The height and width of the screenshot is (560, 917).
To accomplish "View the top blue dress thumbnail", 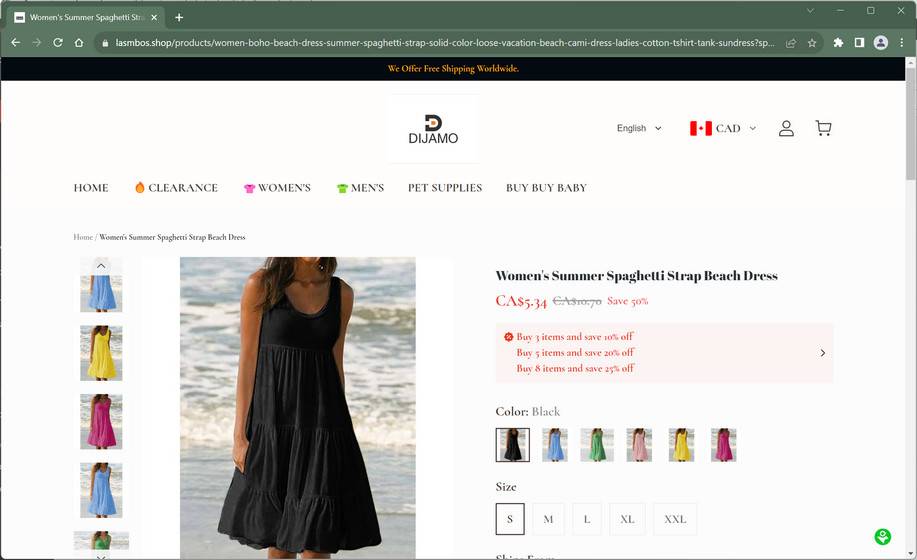I will (101, 292).
